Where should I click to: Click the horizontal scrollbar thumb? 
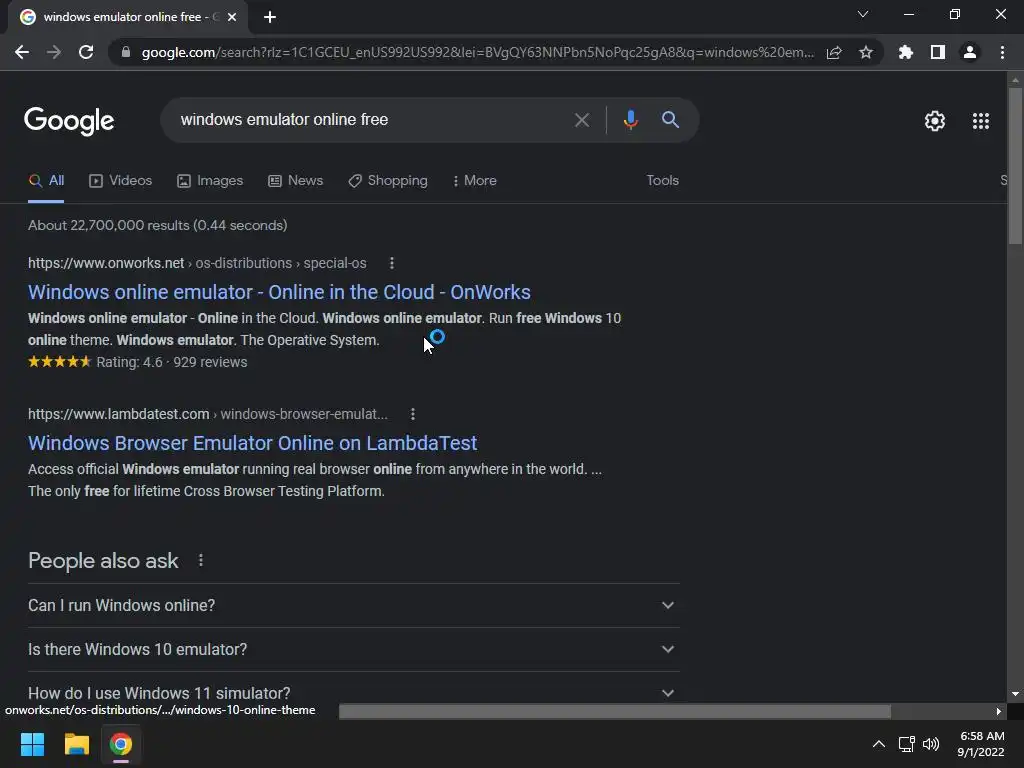[x=615, y=711]
